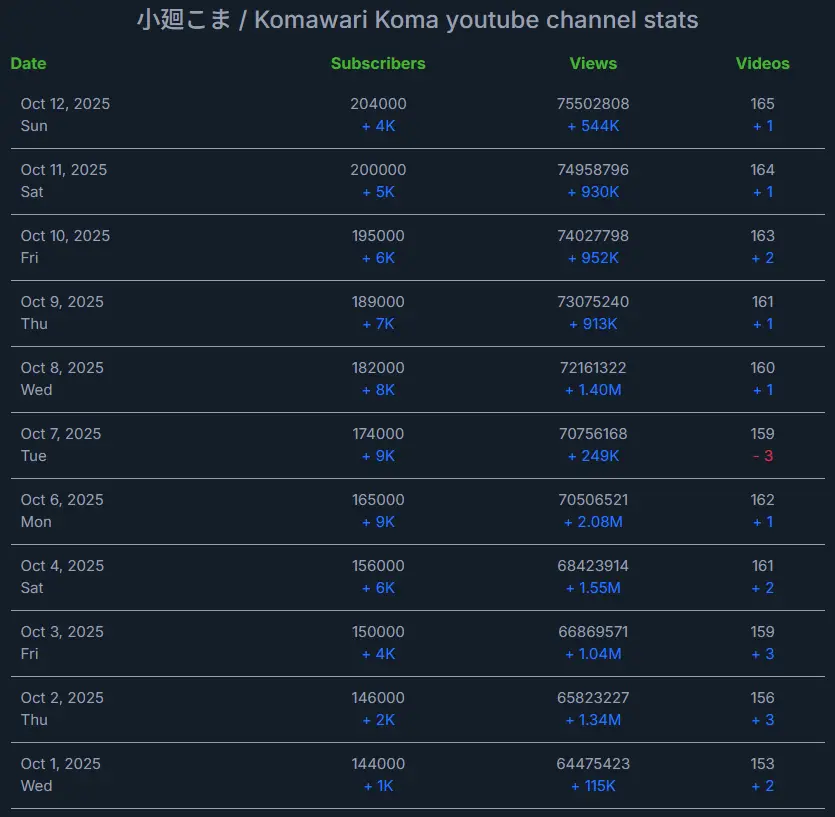Click the 74027798 views value

coord(593,236)
